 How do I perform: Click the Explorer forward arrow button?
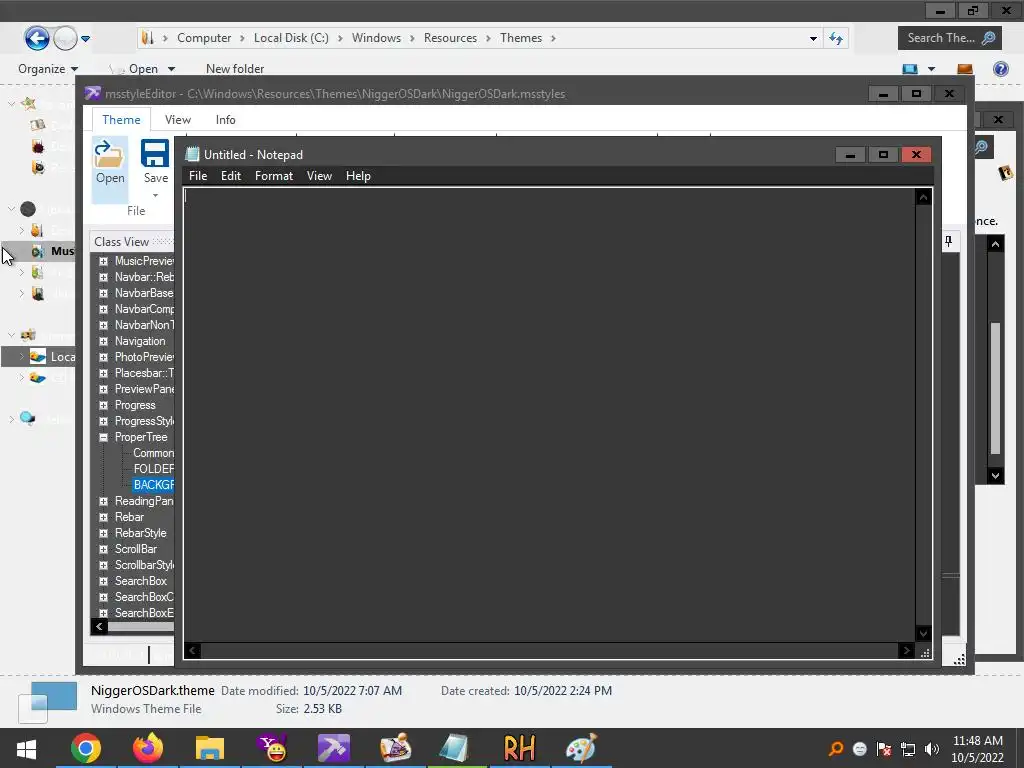point(65,39)
